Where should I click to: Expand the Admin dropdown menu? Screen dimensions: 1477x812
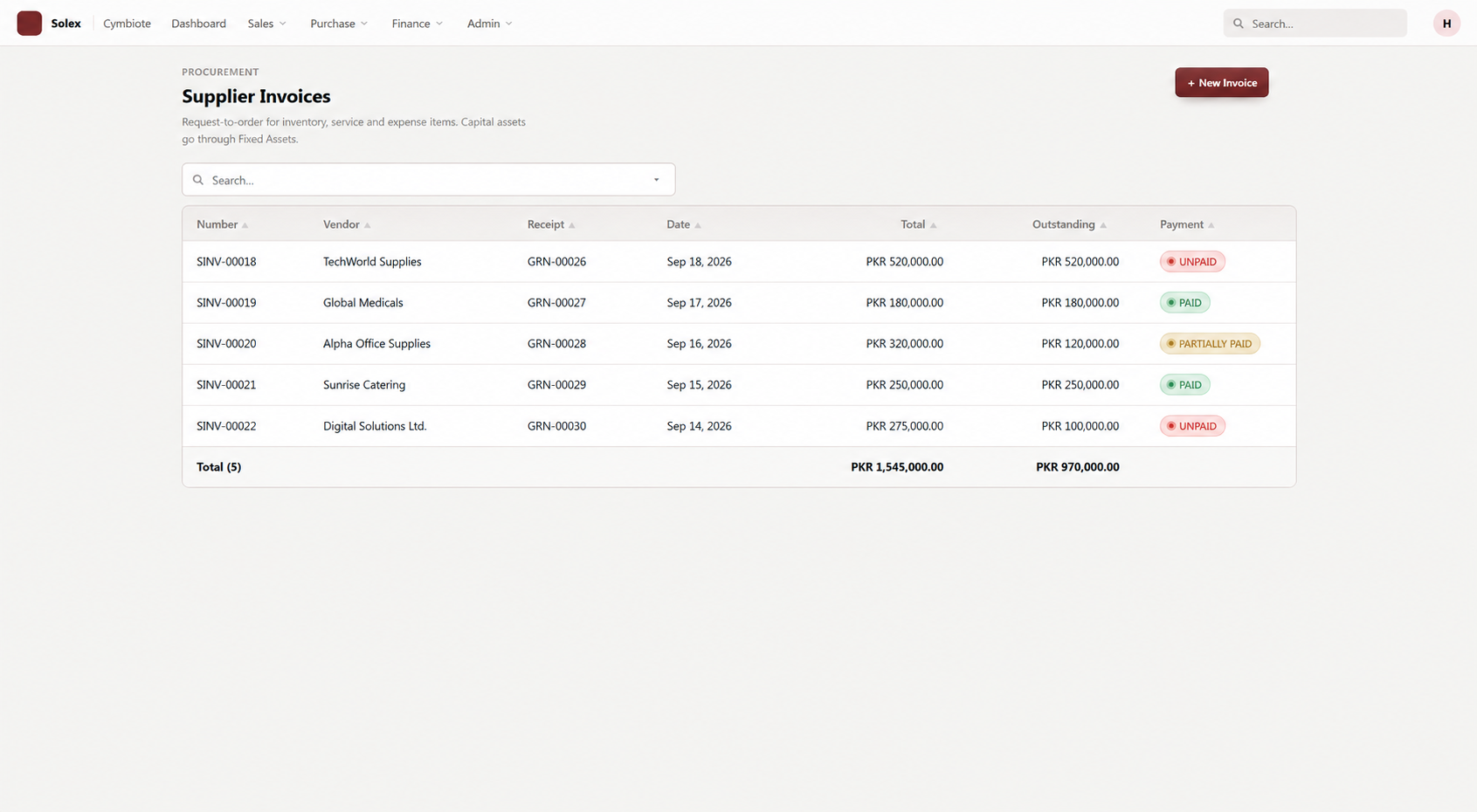(x=490, y=24)
